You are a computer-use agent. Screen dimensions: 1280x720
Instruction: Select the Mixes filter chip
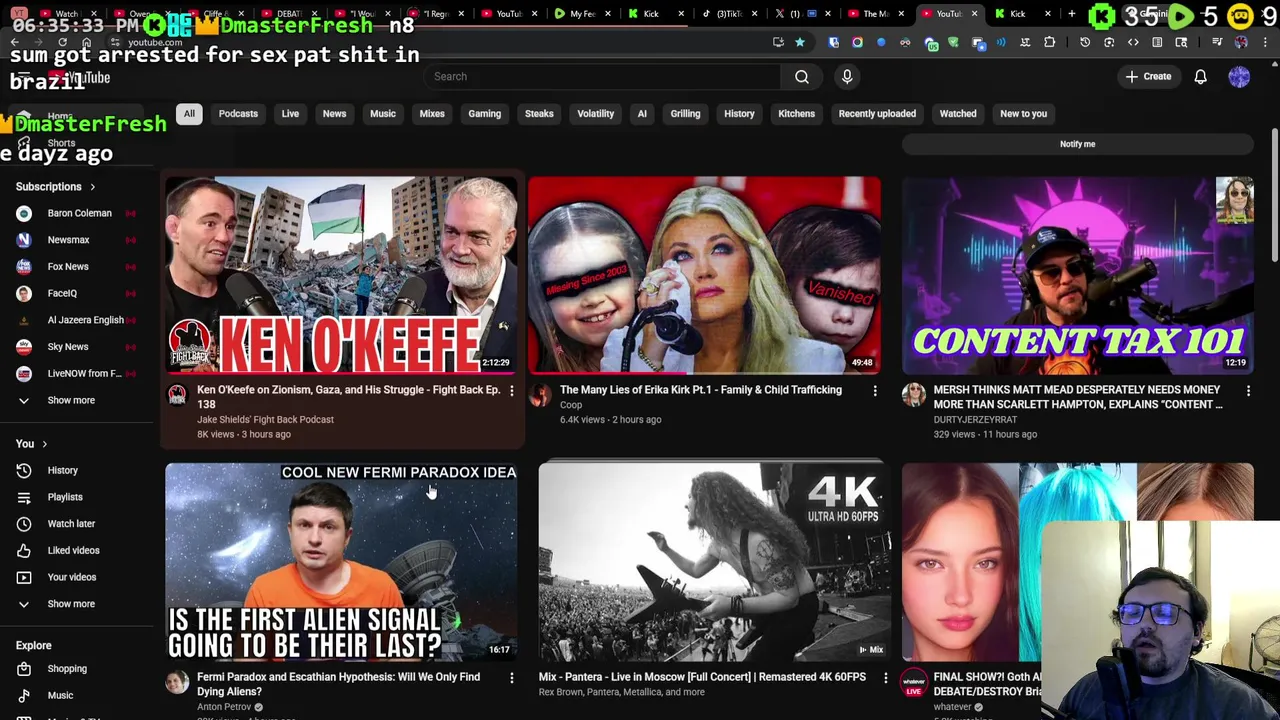pos(432,114)
